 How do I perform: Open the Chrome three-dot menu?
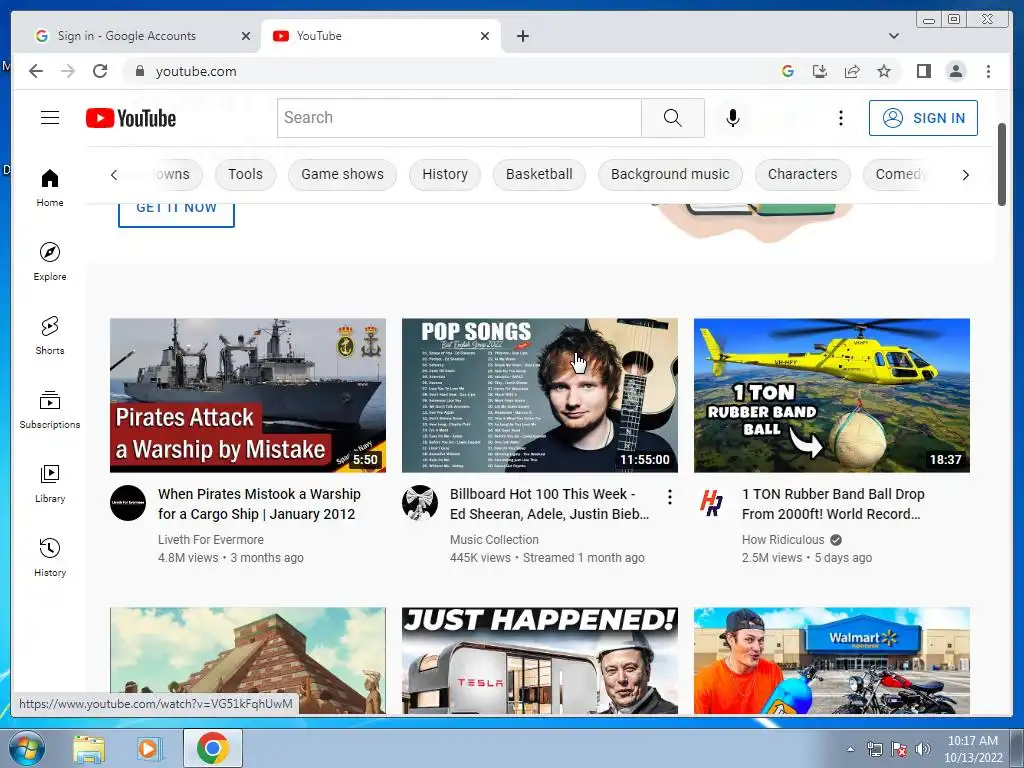pos(988,71)
